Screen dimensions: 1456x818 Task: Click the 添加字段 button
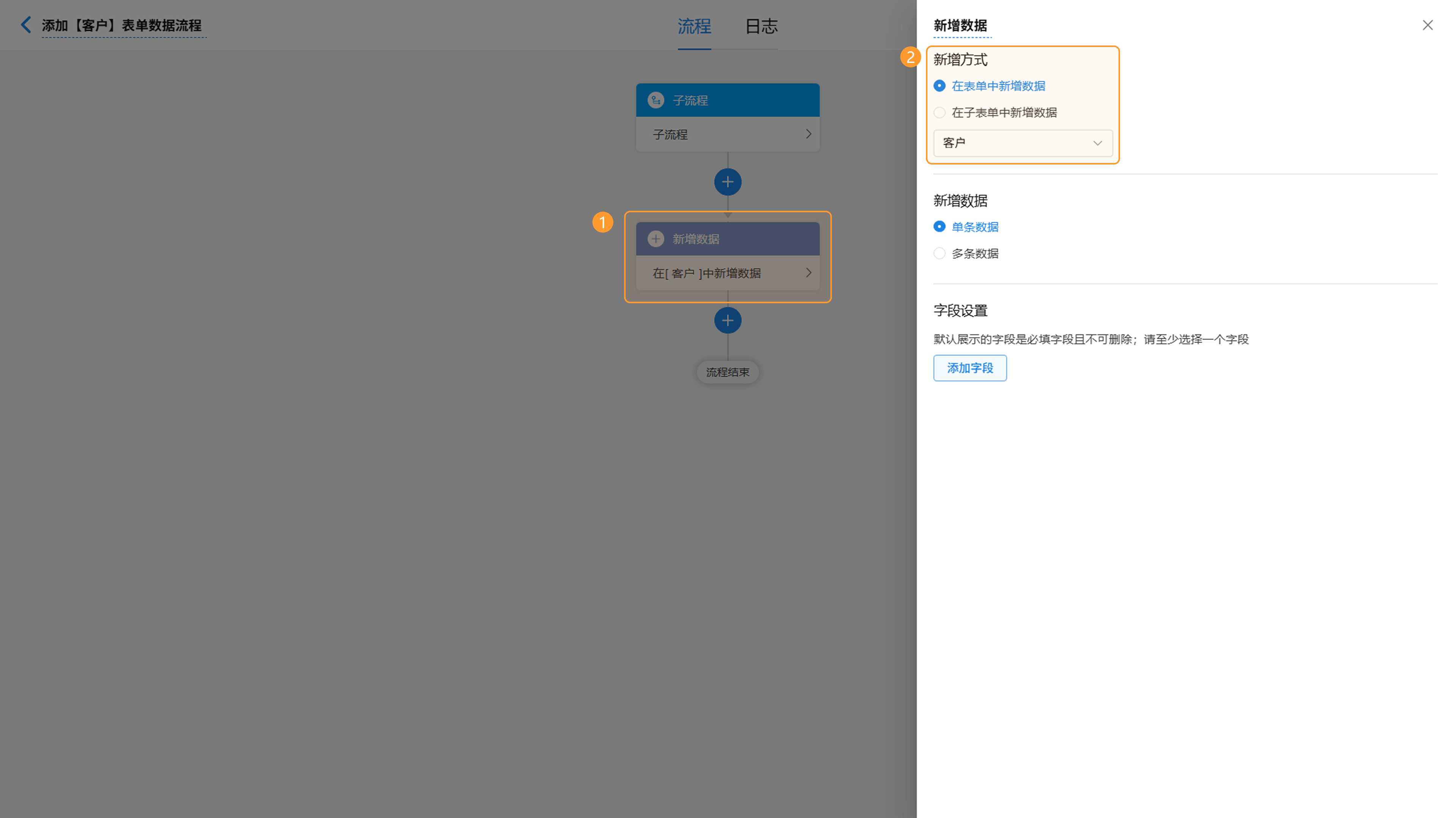(x=970, y=368)
